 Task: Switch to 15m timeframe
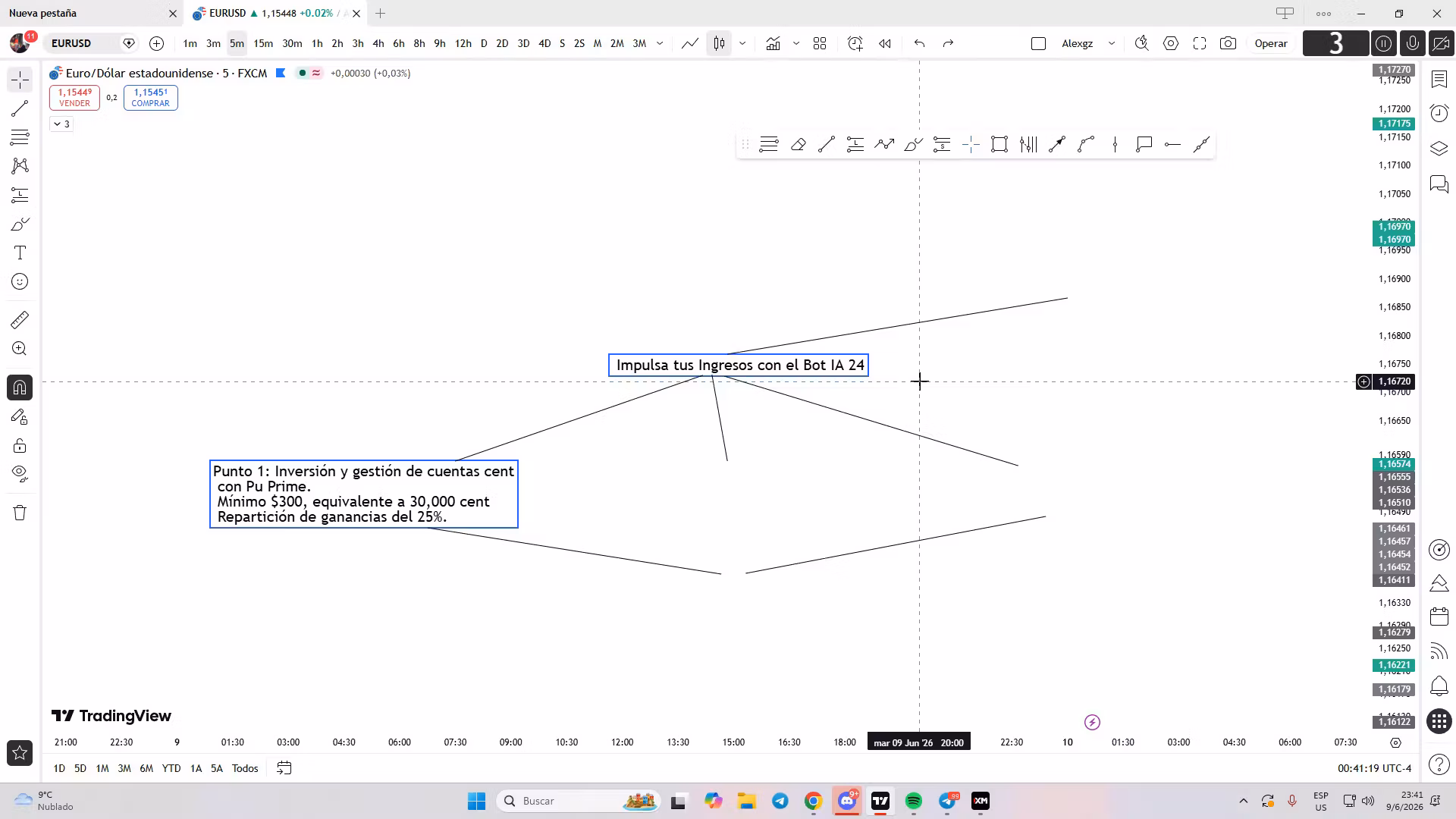coord(263,43)
